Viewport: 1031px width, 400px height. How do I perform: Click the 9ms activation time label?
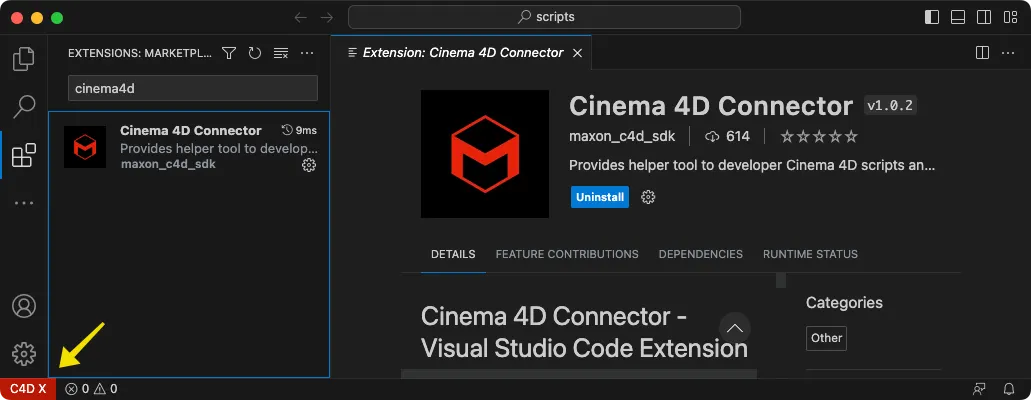299,130
